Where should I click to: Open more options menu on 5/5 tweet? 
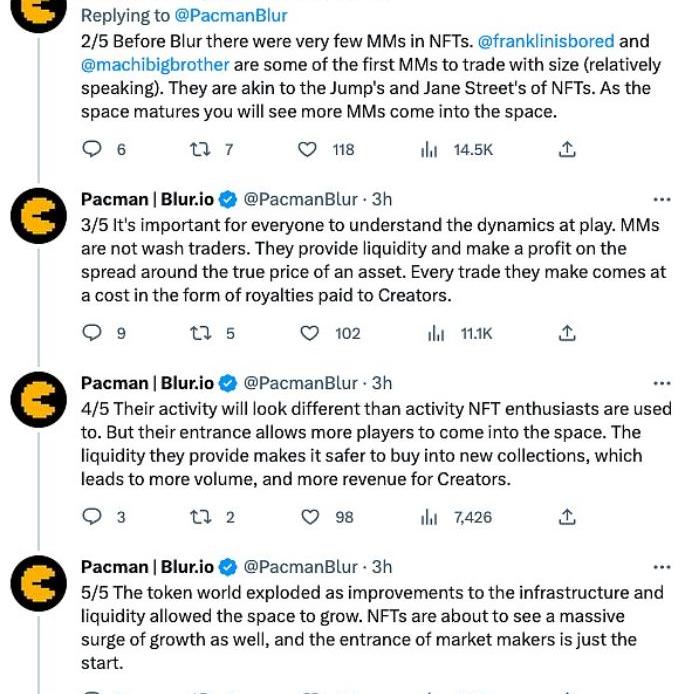[662, 567]
